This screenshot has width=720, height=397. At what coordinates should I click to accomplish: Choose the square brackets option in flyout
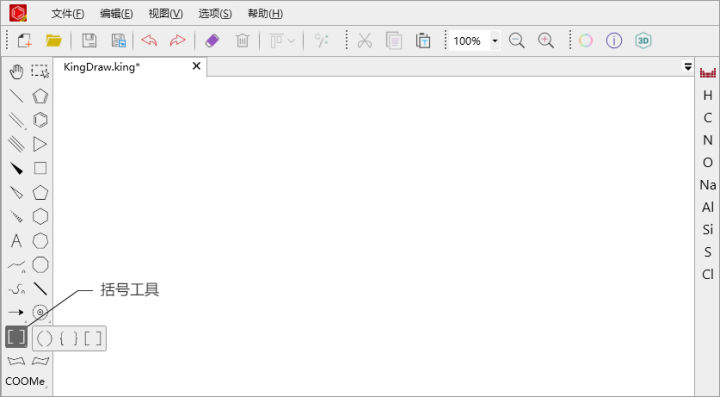pyautogui.click(x=93, y=339)
